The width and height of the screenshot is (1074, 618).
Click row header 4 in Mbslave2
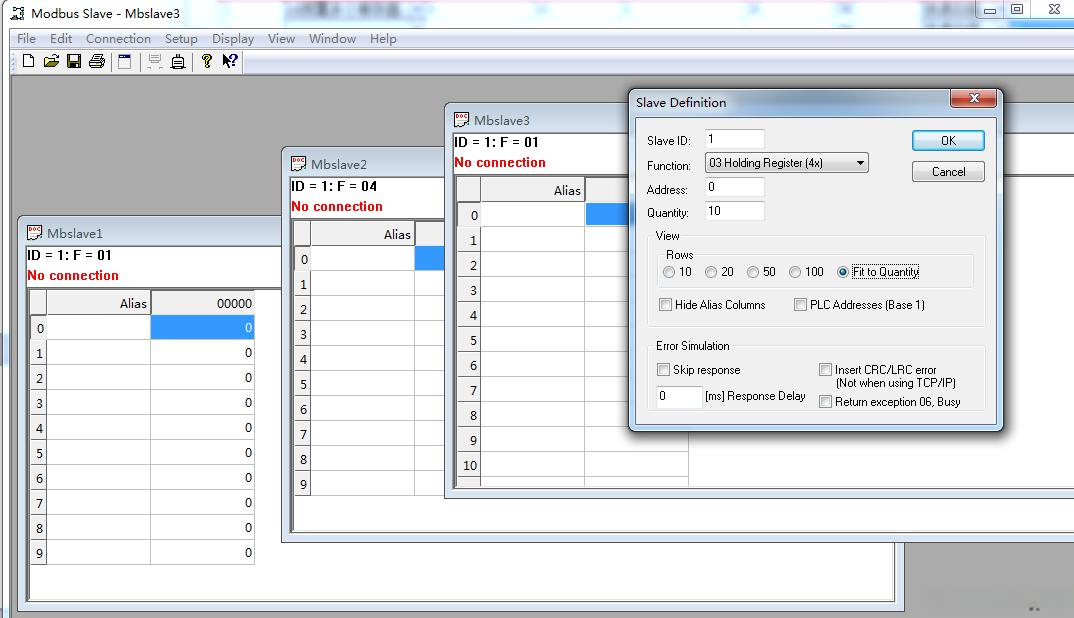[x=303, y=359]
